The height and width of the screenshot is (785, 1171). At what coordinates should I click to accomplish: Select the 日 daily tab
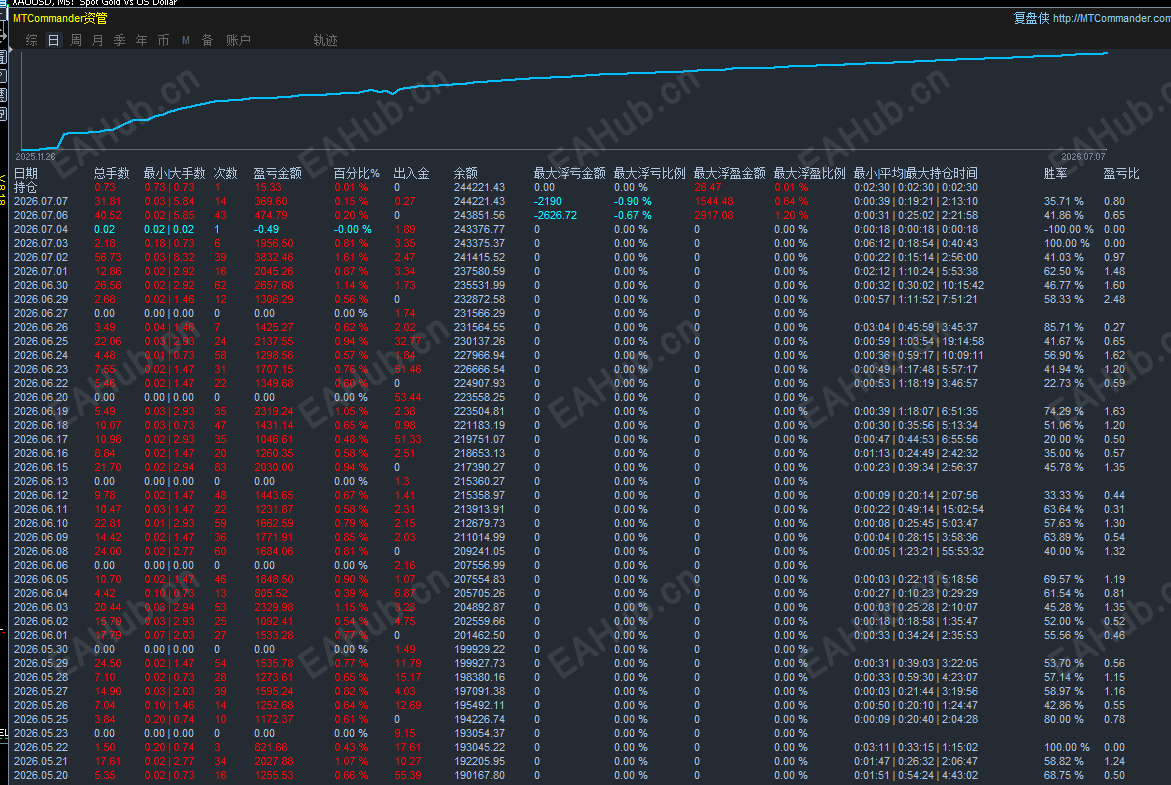tap(54, 40)
